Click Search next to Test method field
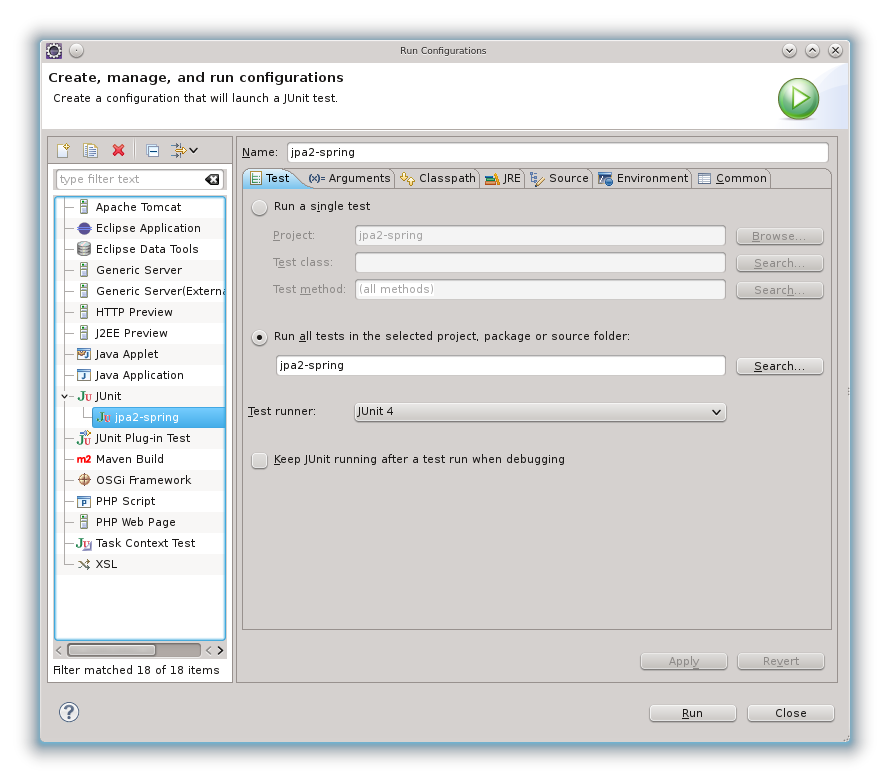The image size is (890, 782). point(779,291)
